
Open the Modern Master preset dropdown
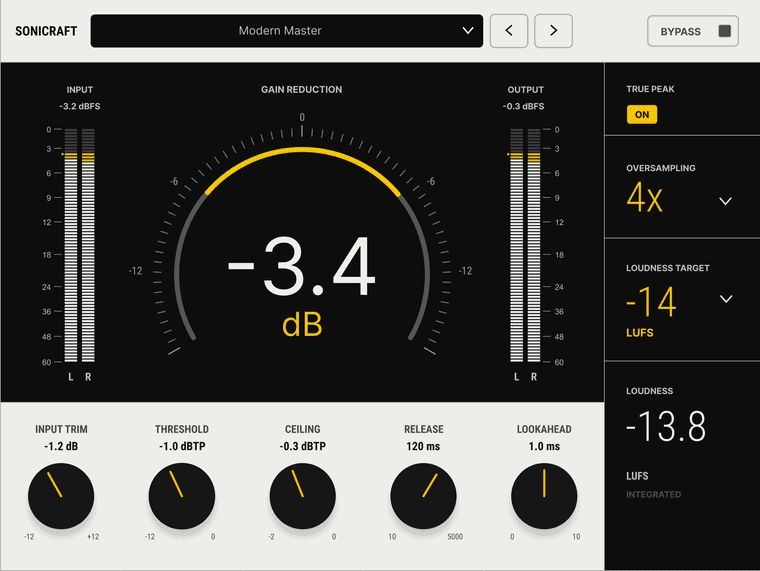(286, 31)
